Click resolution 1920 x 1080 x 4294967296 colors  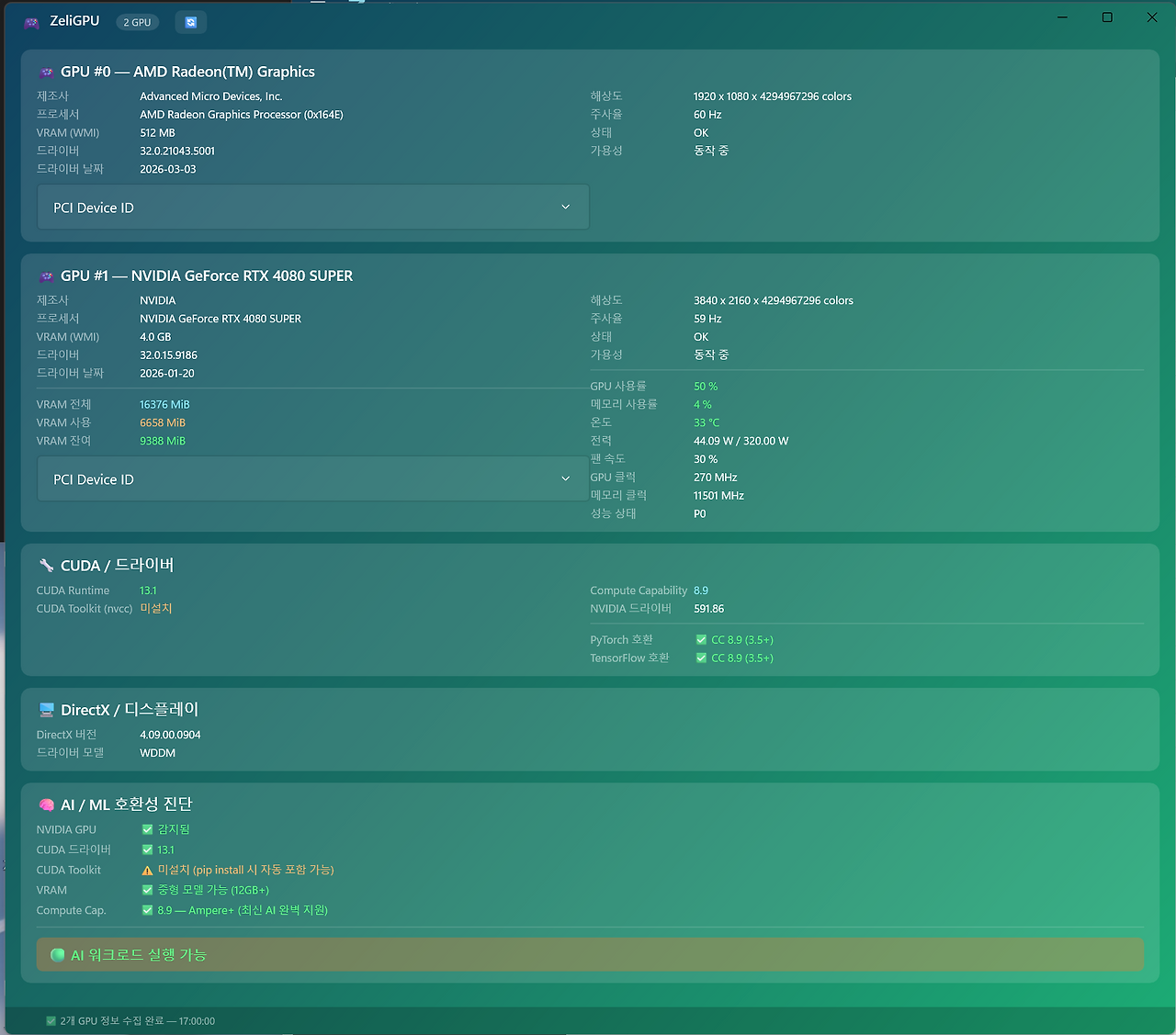tap(773, 96)
